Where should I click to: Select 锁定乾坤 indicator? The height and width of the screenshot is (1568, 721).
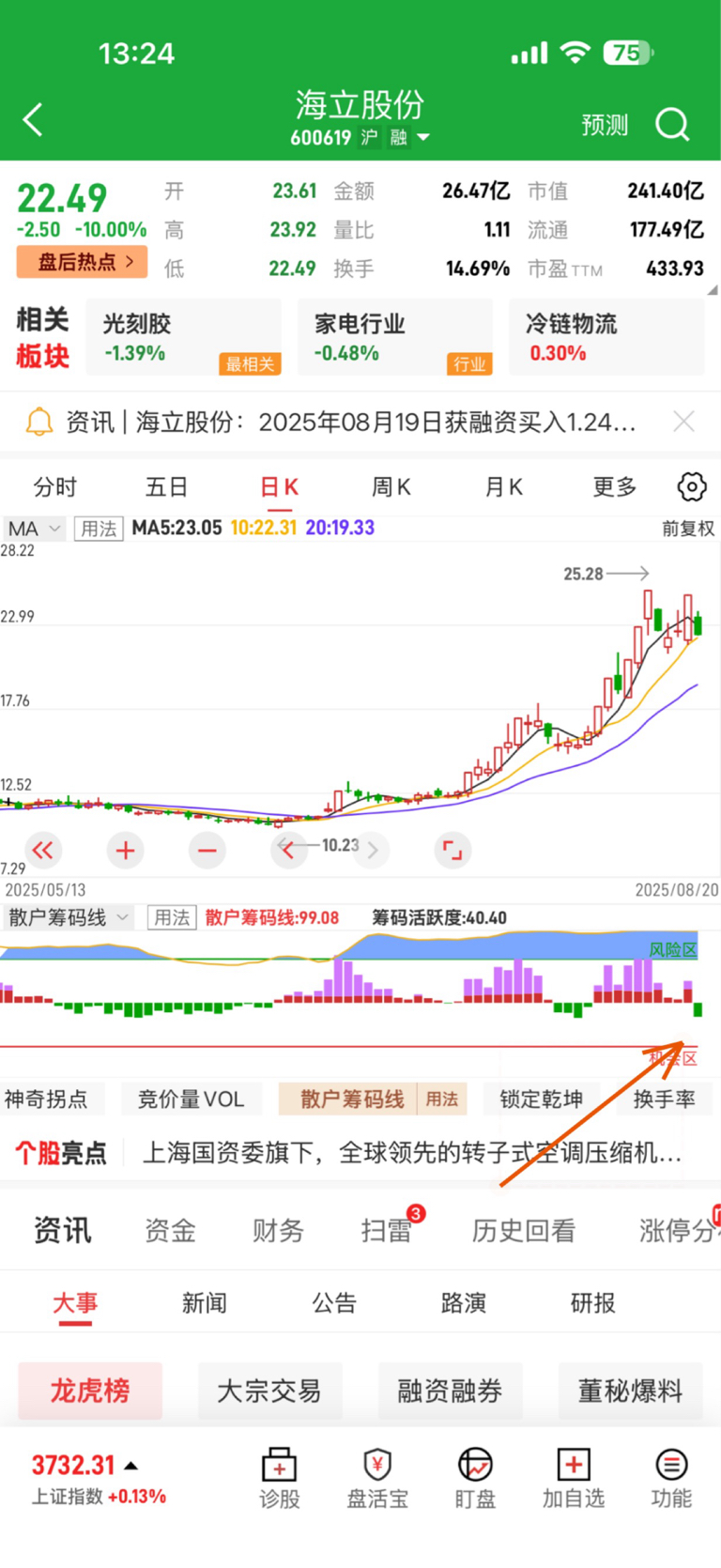[542, 1099]
